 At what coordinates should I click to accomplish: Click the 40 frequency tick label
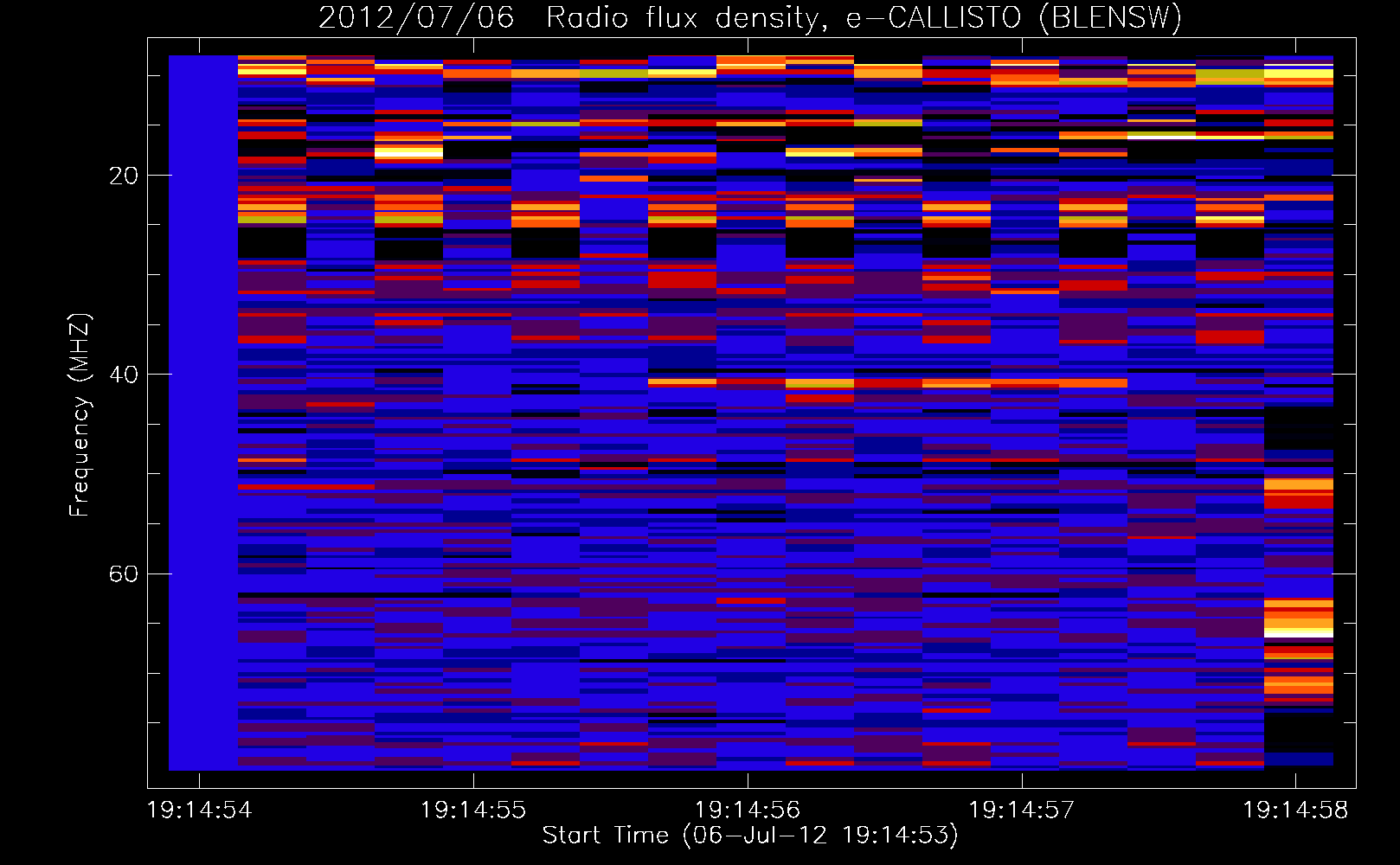click(x=123, y=375)
